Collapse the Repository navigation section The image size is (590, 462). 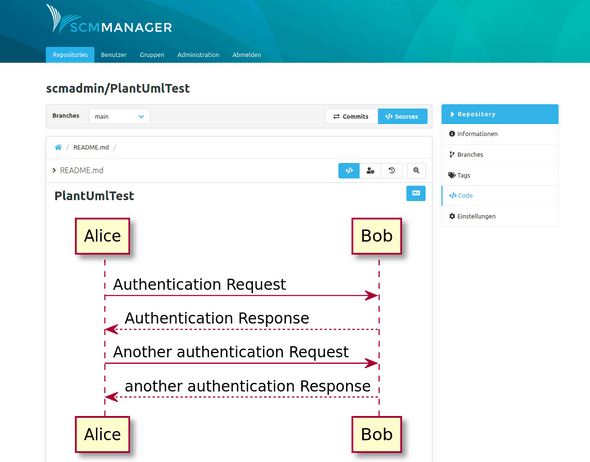coord(500,114)
